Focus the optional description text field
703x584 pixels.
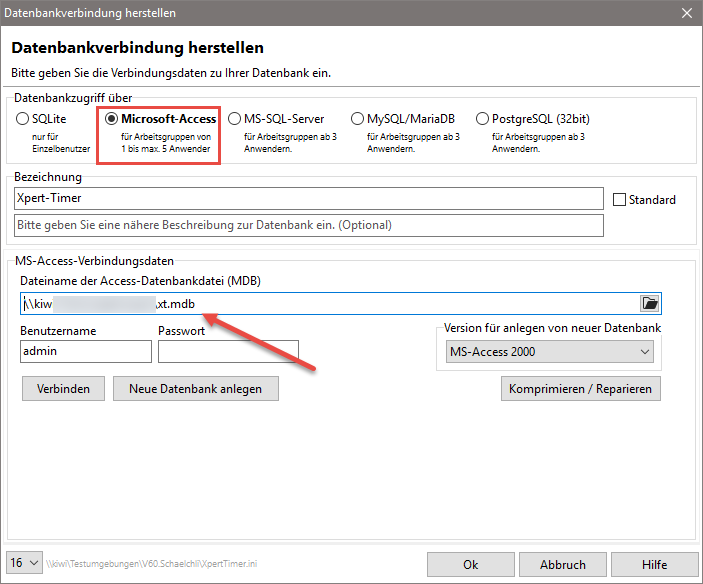tap(309, 225)
